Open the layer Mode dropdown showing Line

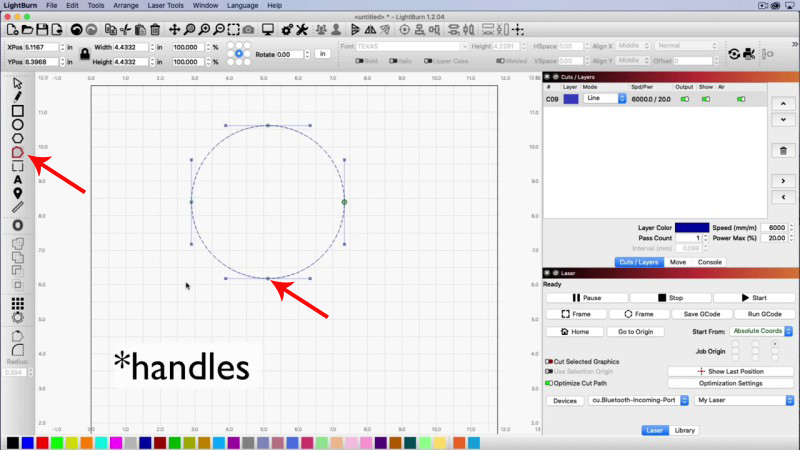click(x=605, y=99)
